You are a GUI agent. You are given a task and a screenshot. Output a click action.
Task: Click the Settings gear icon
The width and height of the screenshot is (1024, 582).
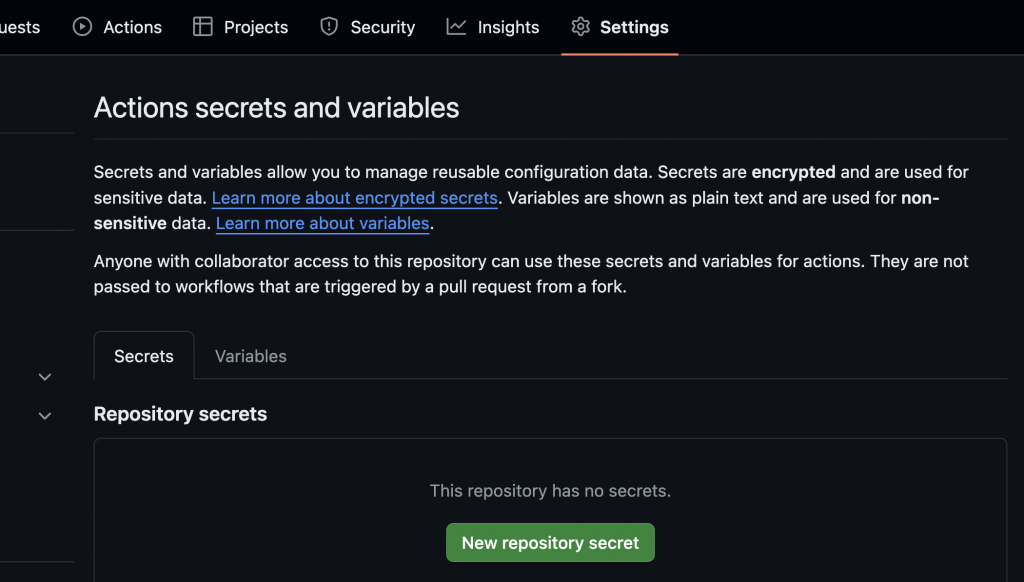click(580, 27)
